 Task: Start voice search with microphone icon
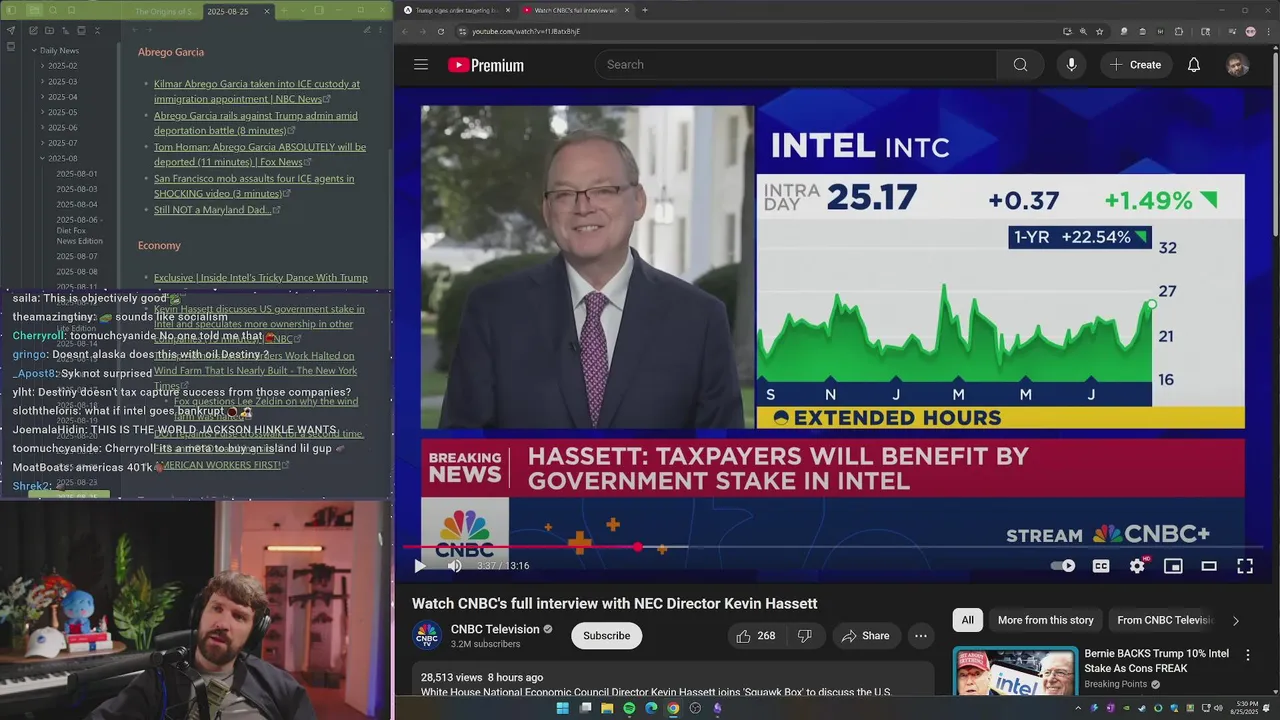click(x=1071, y=65)
